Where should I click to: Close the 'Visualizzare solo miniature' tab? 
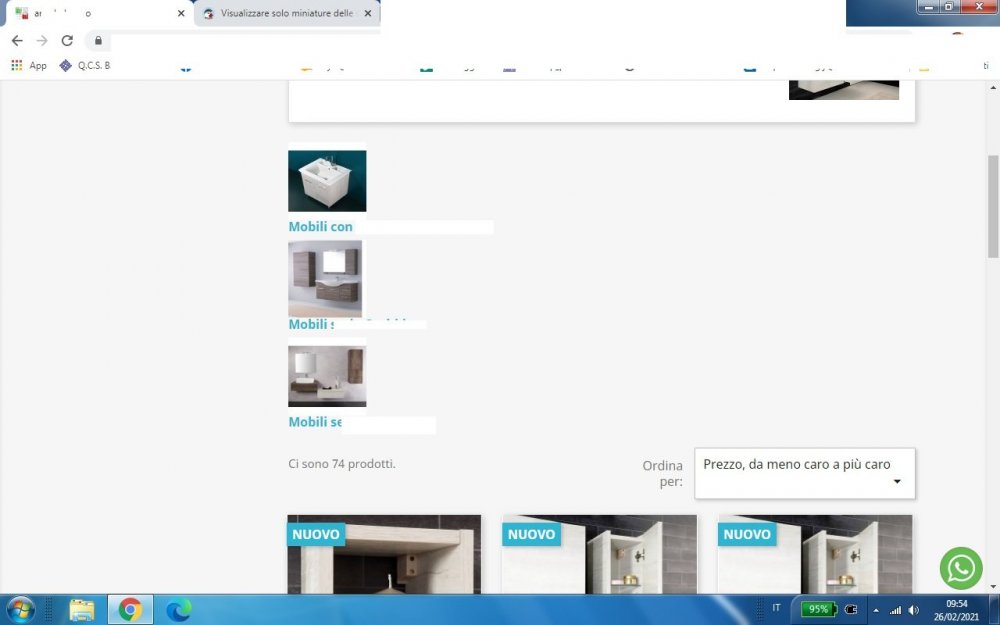click(x=368, y=13)
